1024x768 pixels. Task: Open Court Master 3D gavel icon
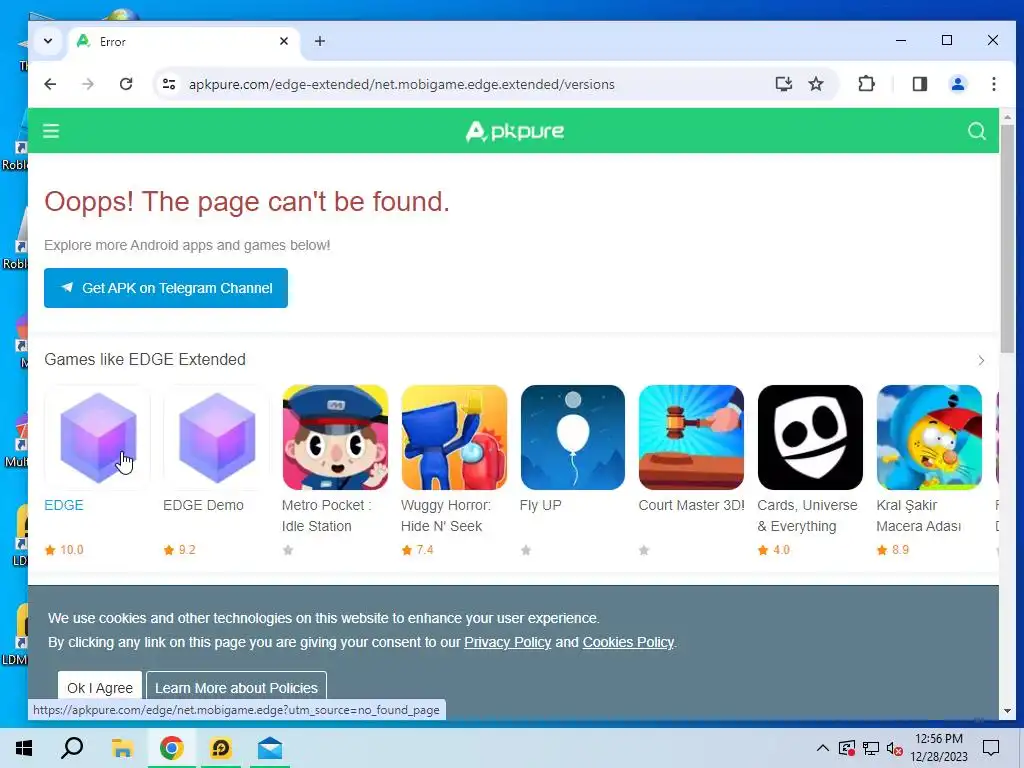point(692,438)
